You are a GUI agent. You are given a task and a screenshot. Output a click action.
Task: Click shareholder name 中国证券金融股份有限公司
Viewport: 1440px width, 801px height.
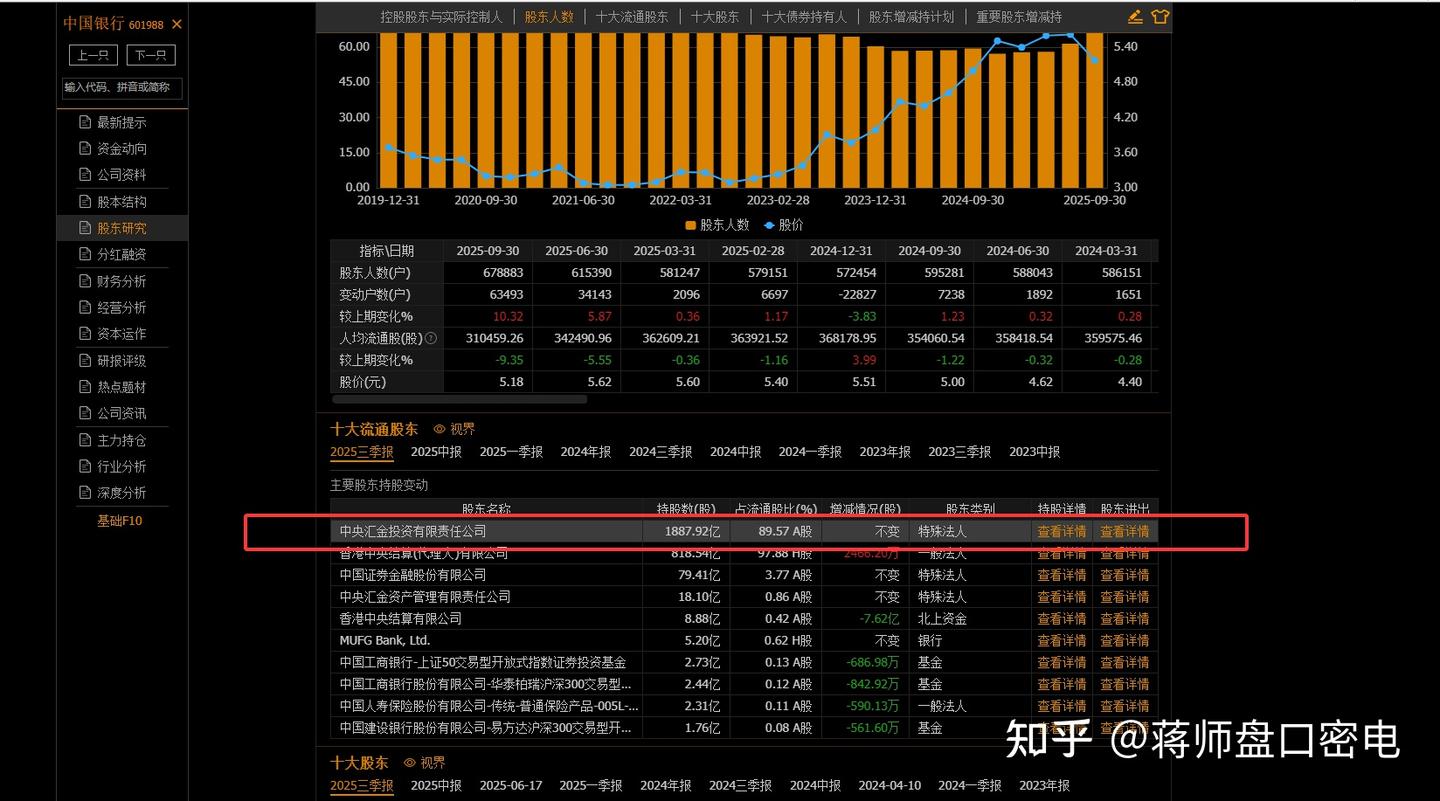(x=413, y=575)
